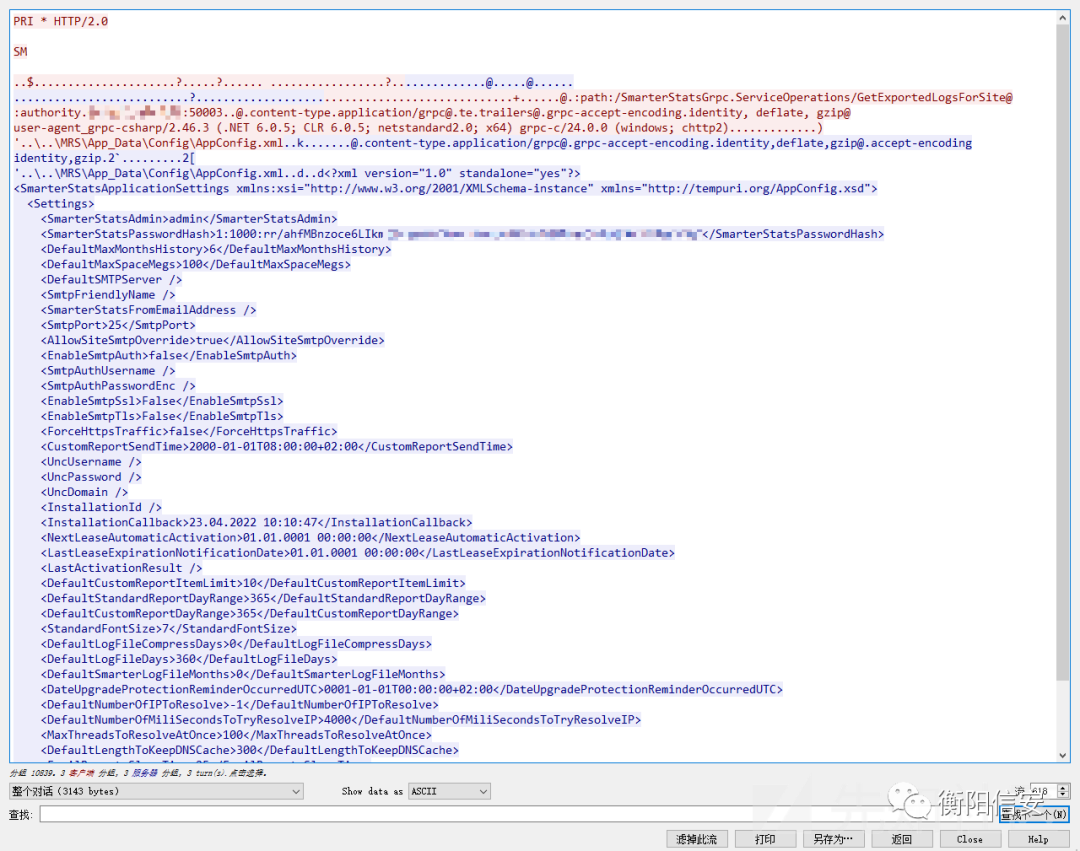The width and height of the screenshot is (1080, 851).
Task: Click the stream number spinner arrows
Action: click(x=1063, y=791)
